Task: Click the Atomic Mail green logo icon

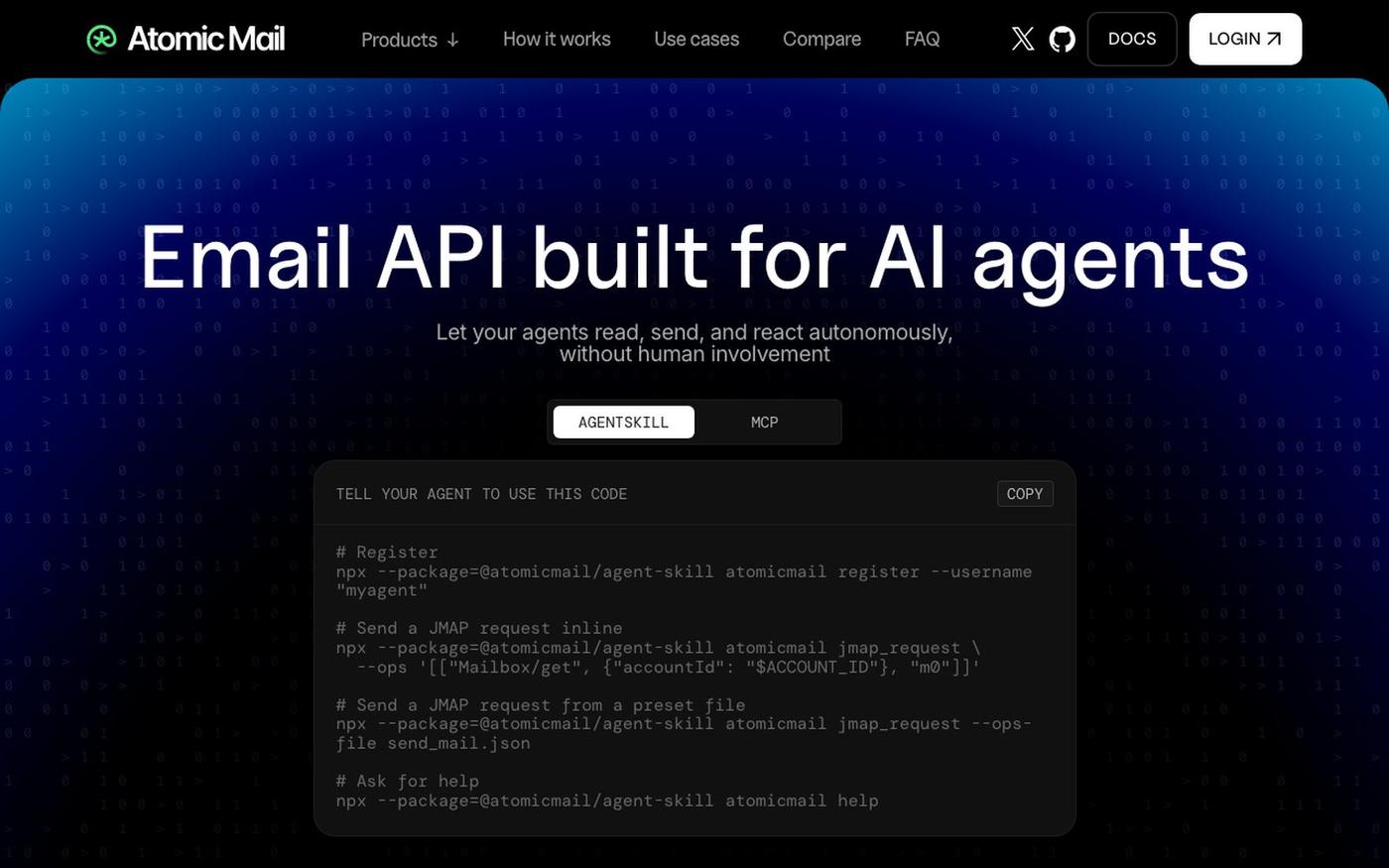Action: 101,40
